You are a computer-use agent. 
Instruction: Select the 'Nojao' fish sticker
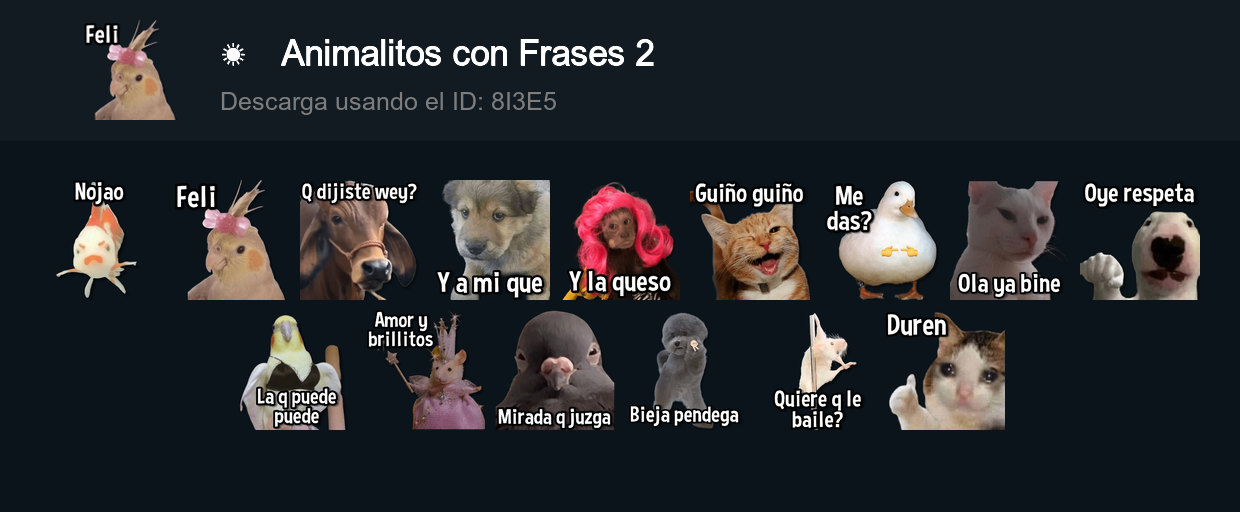click(97, 240)
